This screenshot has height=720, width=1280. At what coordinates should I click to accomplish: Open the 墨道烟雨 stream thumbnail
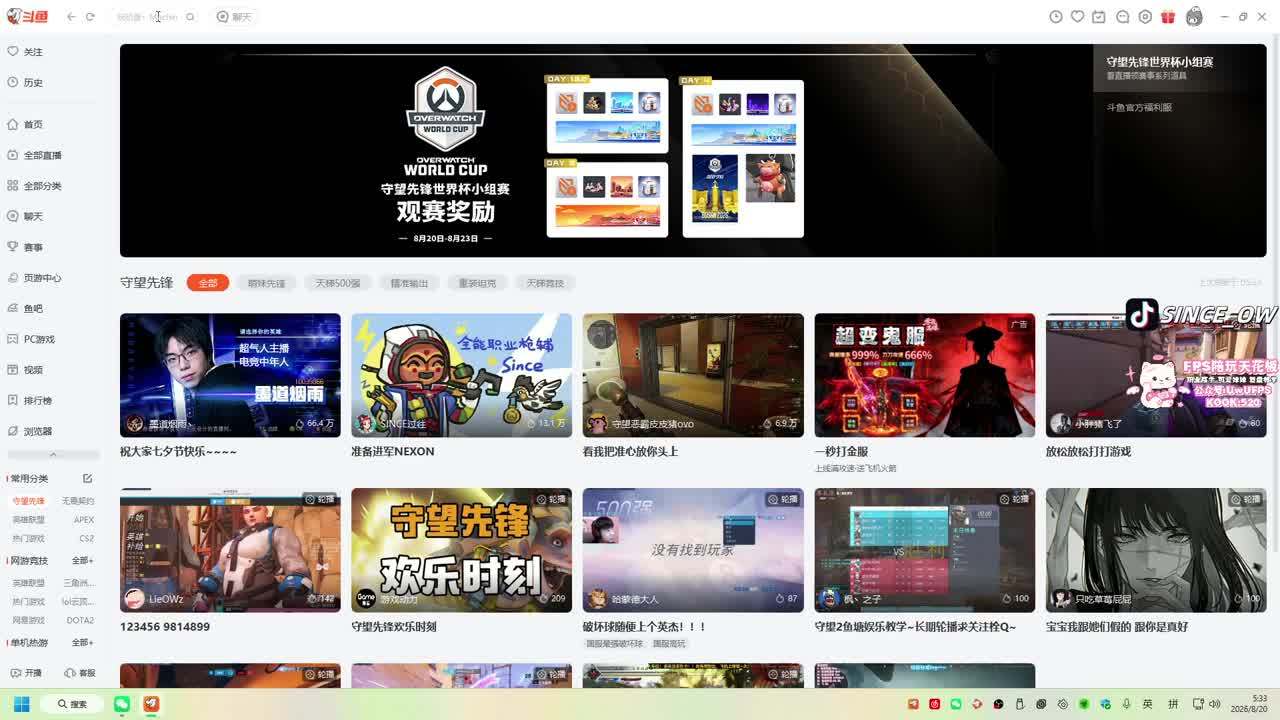tap(230, 375)
